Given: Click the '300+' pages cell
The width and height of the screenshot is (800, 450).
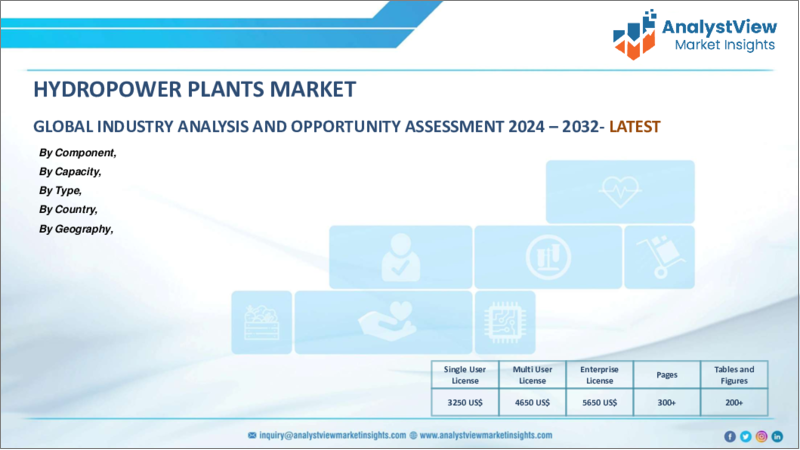Looking at the screenshot, I should pyautogui.click(x=667, y=403).
